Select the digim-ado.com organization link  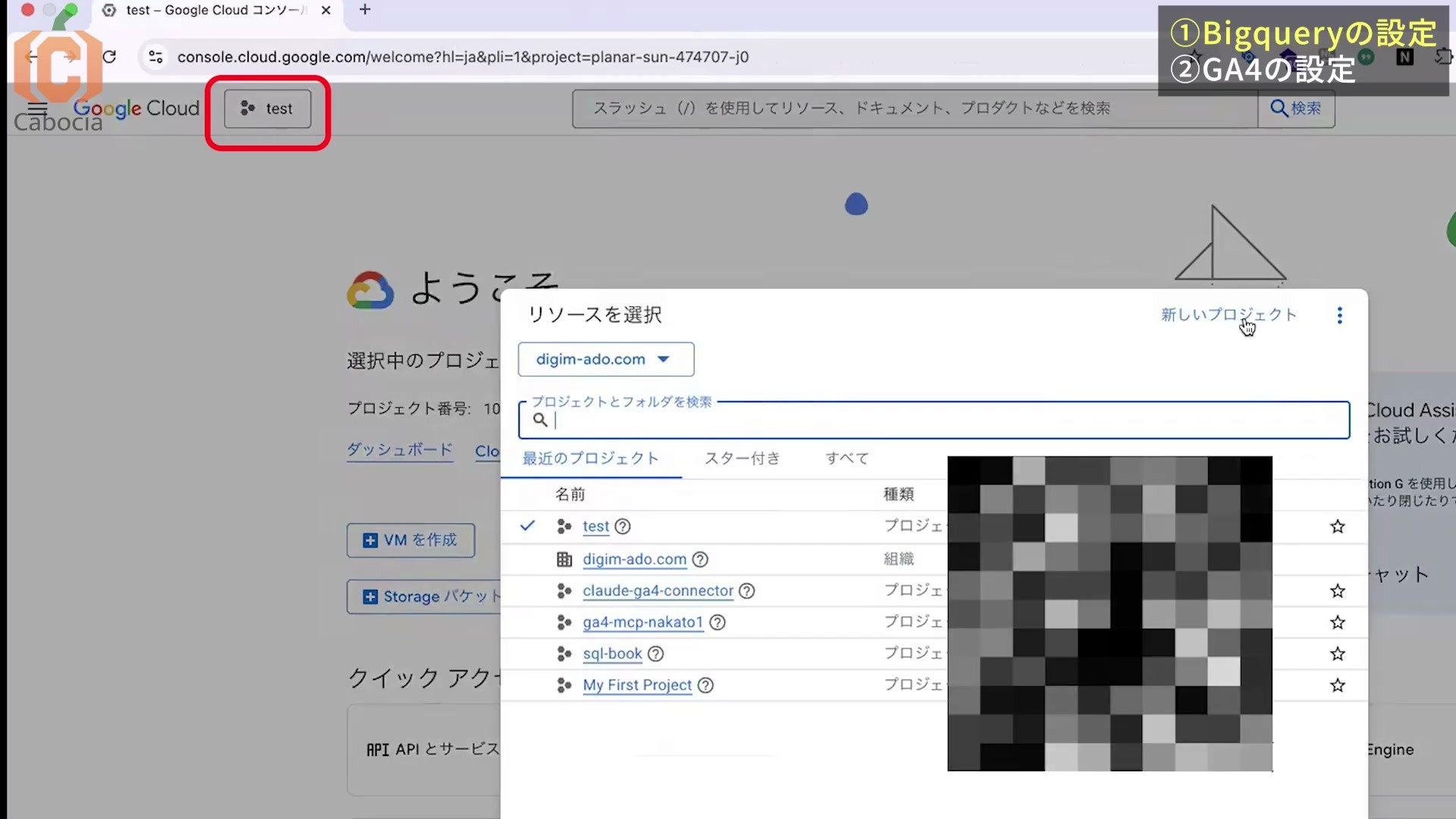[635, 560]
